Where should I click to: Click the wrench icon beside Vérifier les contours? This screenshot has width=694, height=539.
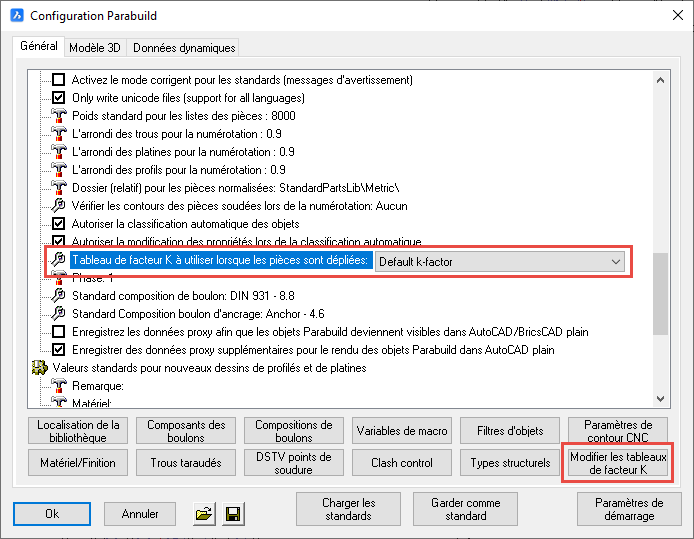tap(58, 206)
